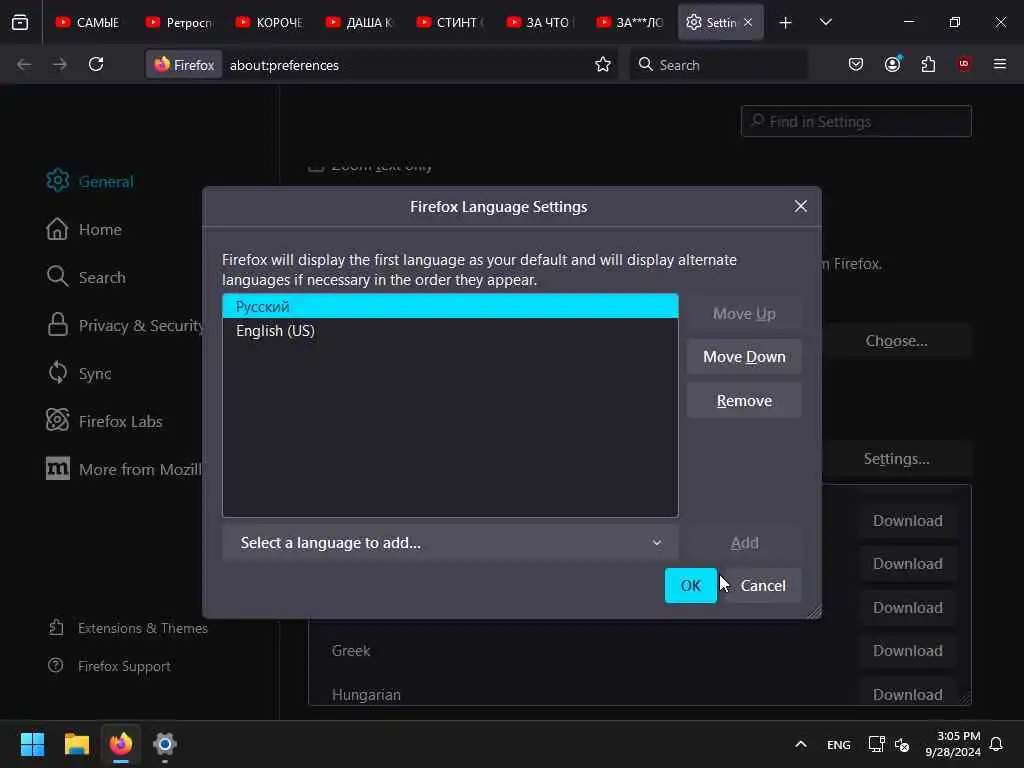This screenshot has height=768, width=1024.
Task: Open File Explorer from taskbar
Action: [76, 744]
